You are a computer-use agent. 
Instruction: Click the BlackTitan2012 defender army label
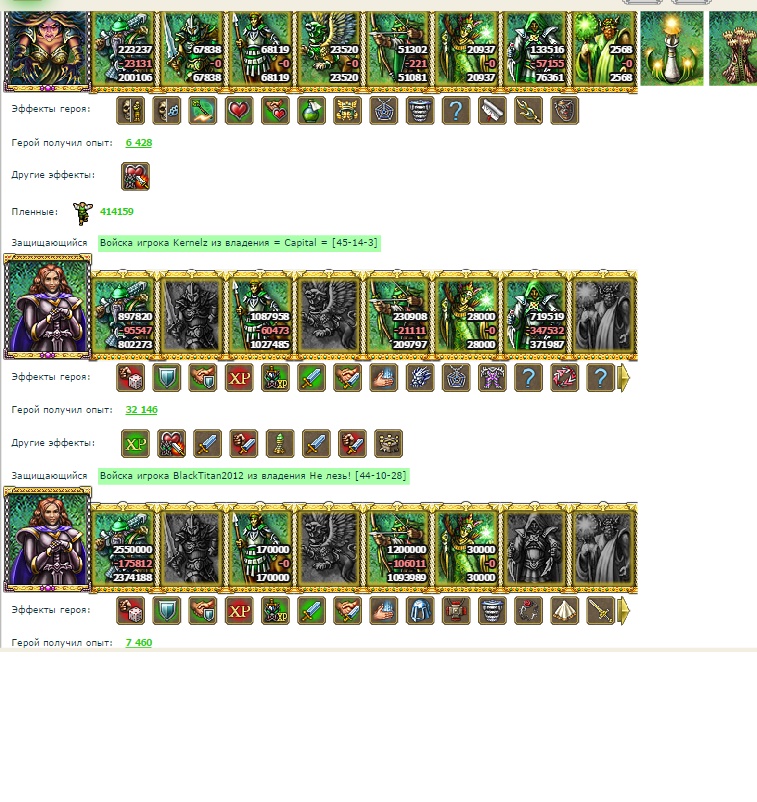[x=254, y=476]
